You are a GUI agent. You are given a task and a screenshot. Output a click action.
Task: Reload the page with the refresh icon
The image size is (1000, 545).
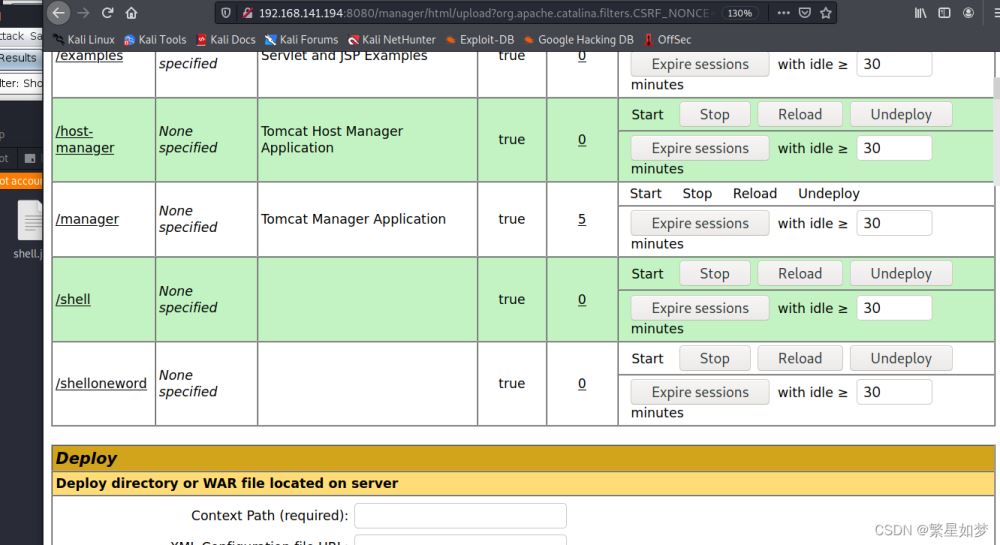[x=108, y=13]
